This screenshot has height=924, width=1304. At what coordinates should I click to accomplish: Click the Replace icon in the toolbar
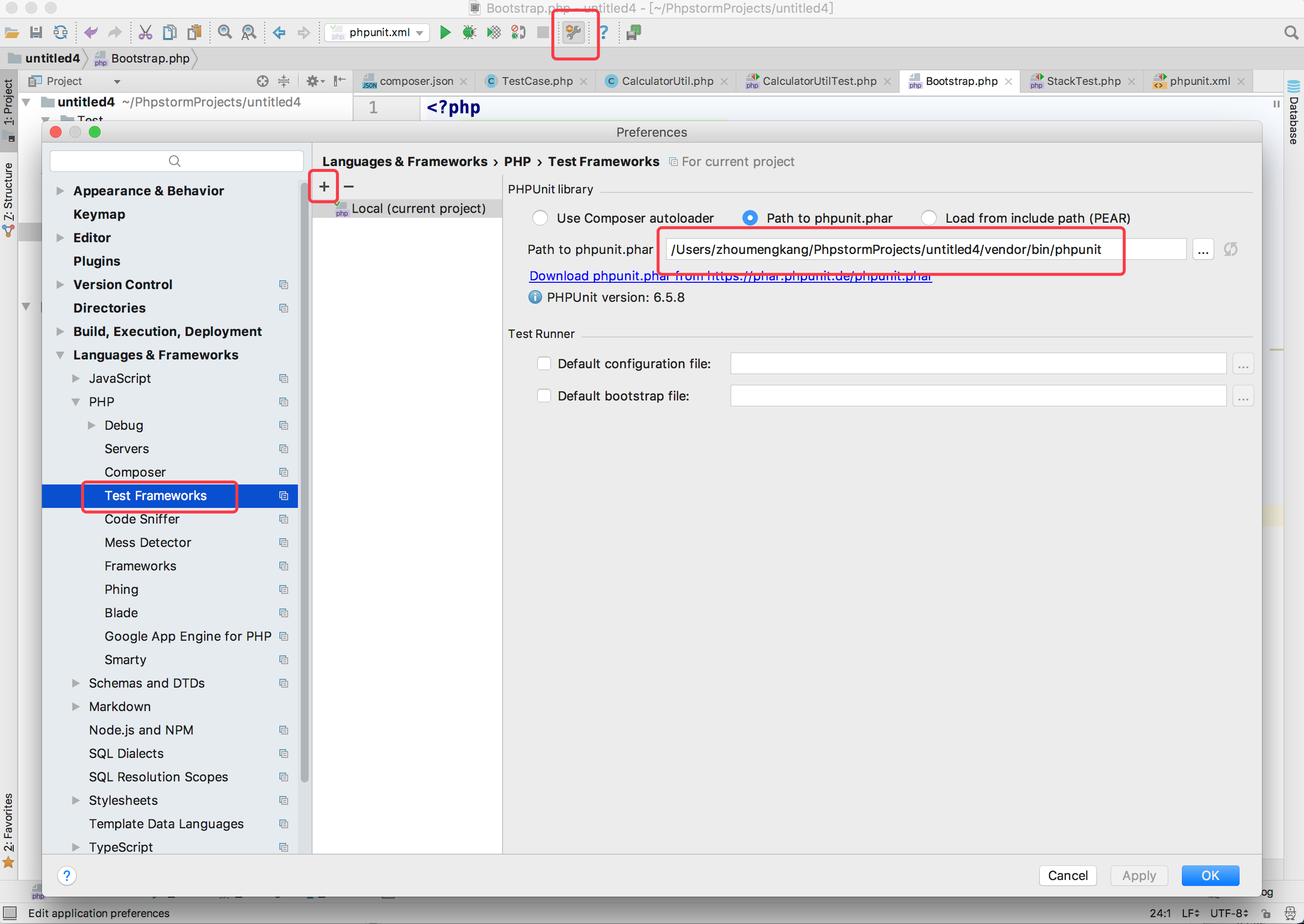(x=249, y=32)
